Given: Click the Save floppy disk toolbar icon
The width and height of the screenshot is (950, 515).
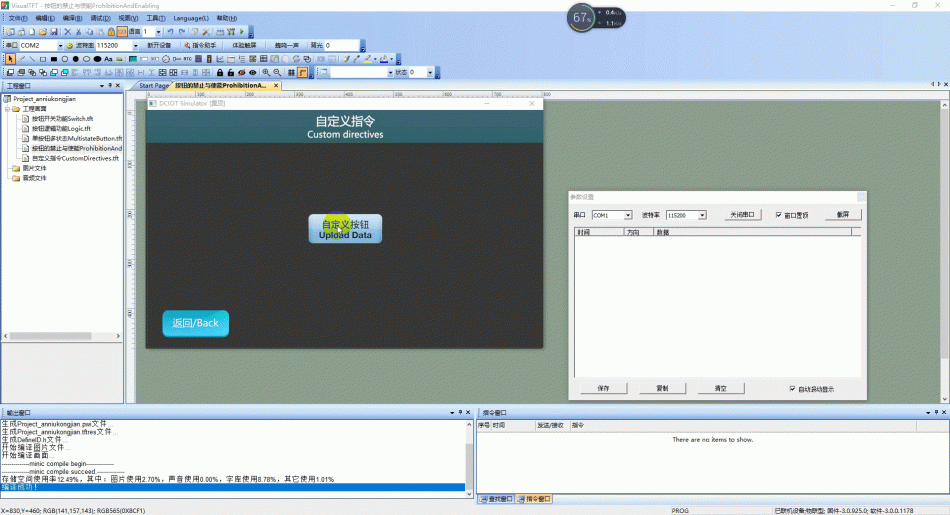Looking at the screenshot, I should click(54, 32).
